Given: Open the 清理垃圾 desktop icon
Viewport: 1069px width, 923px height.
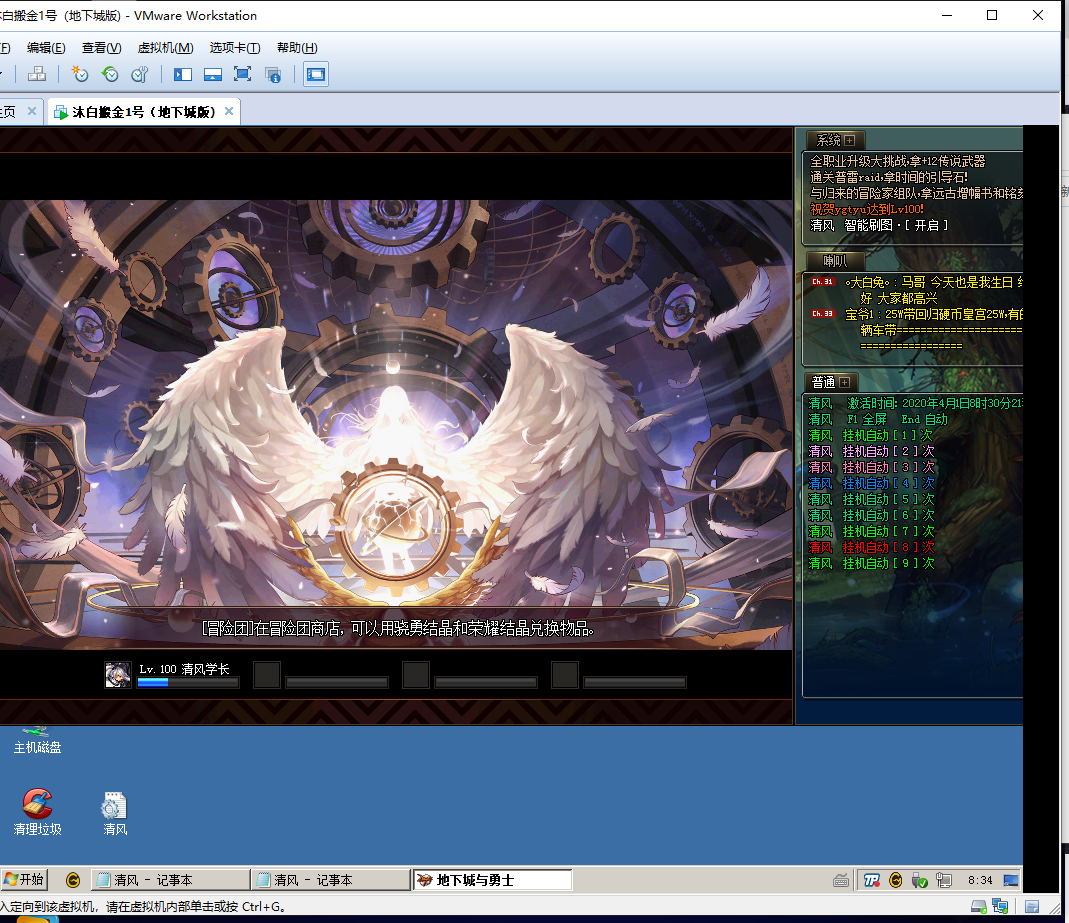Looking at the screenshot, I should pyautogui.click(x=37, y=810).
